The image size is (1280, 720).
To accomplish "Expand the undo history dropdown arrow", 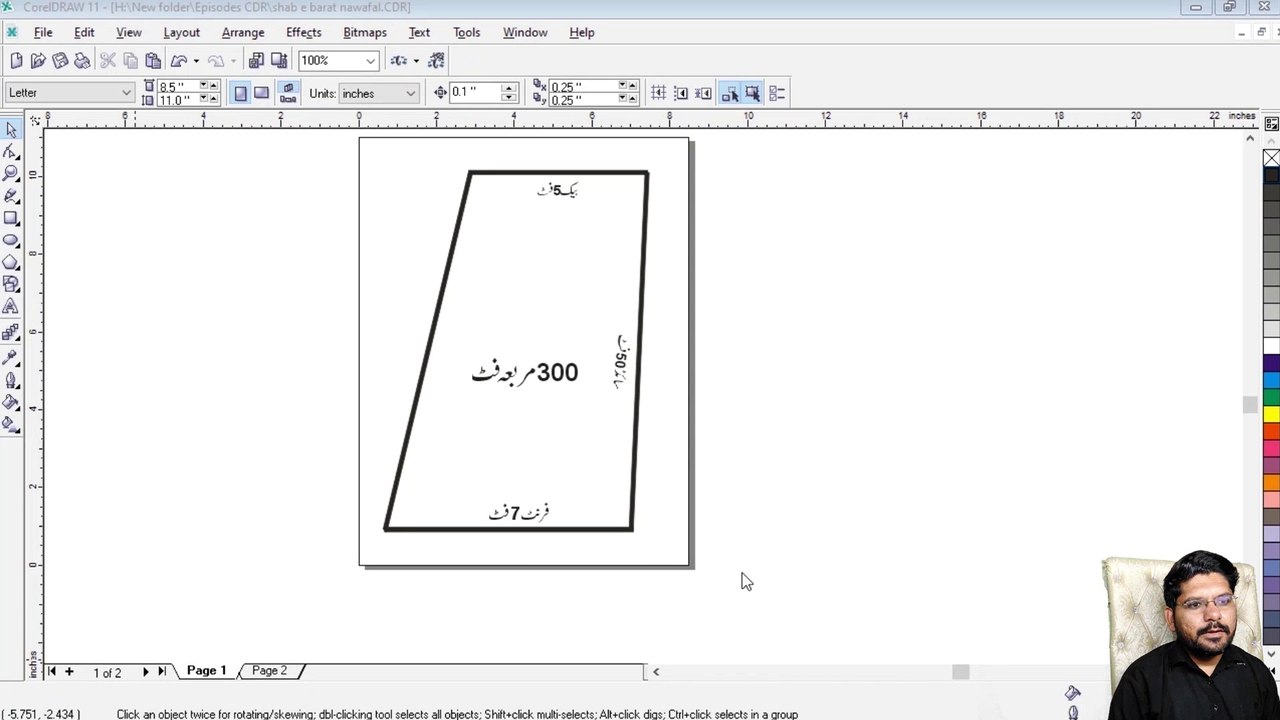I will pos(196,61).
